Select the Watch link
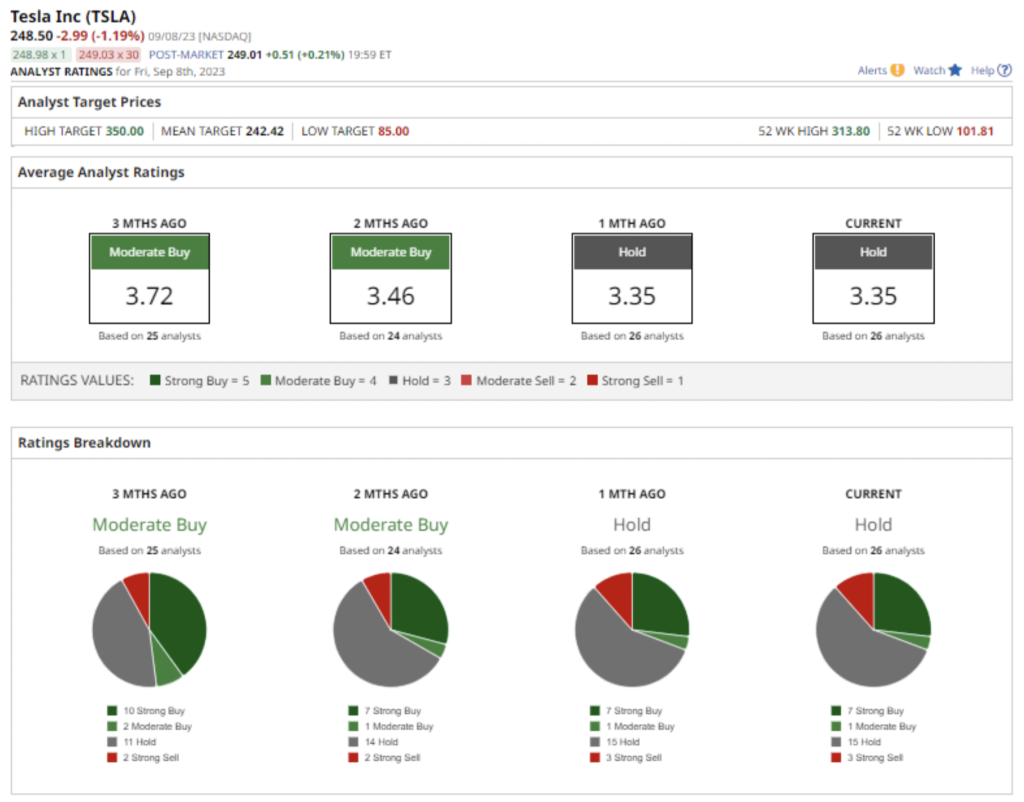The width and height of the screenshot is (1024, 802). click(x=929, y=71)
